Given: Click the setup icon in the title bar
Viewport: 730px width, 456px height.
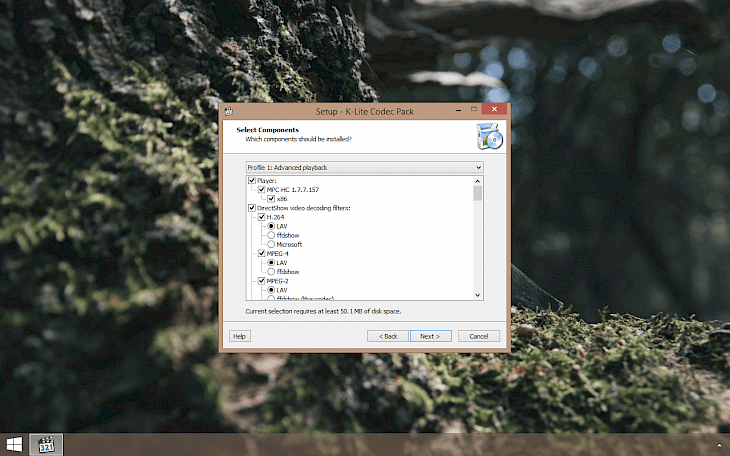Looking at the screenshot, I should [x=229, y=111].
